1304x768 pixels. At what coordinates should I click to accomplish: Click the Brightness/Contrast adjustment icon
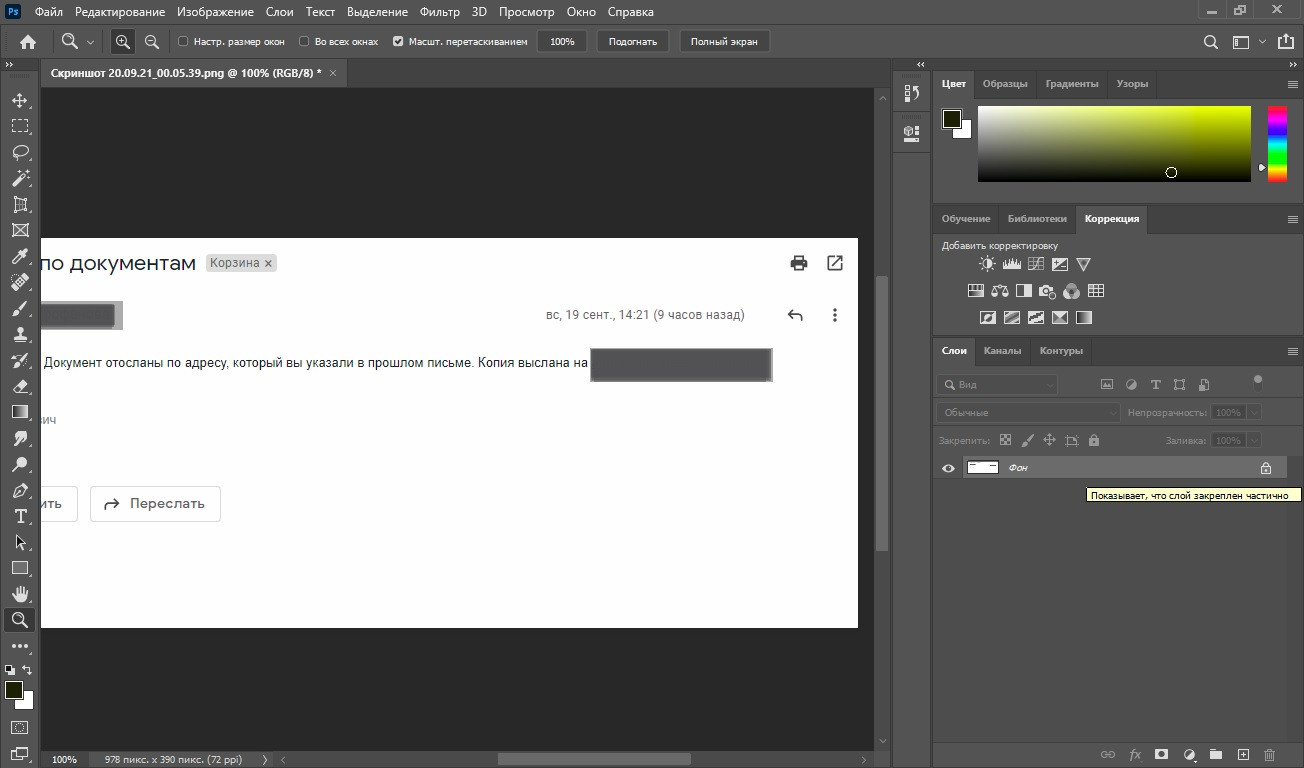coord(987,264)
